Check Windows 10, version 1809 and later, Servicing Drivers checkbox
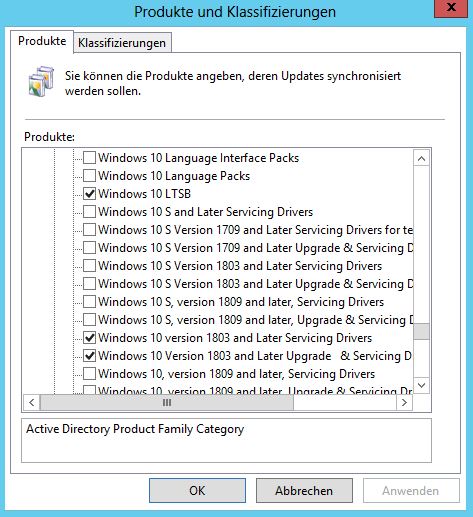Image resolution: width=473 pixels, height=517 pixels. [89, 373]
